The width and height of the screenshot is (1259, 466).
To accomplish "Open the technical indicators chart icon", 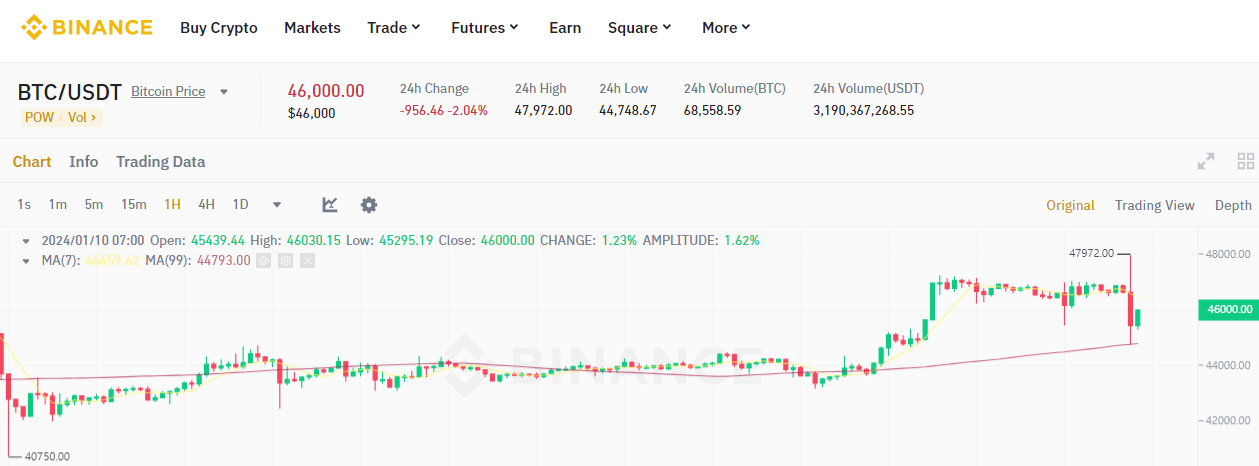I will (x=330, y=205).
